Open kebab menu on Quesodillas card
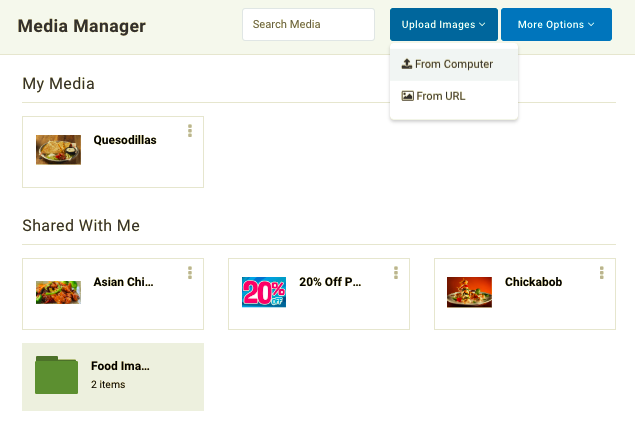This screenshot has height=428, width=635. click(190, 131)
